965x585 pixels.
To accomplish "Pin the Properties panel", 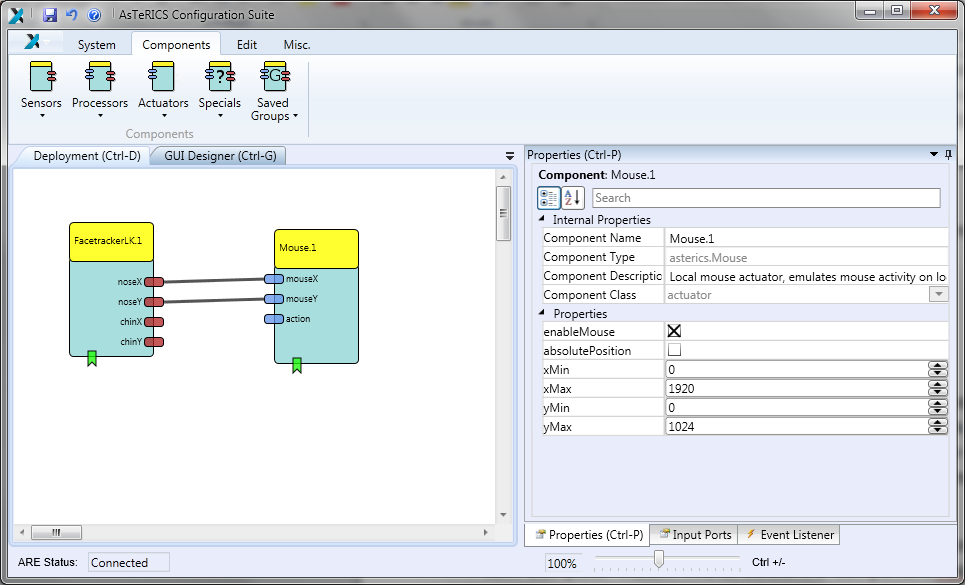I will pos(948,155).
